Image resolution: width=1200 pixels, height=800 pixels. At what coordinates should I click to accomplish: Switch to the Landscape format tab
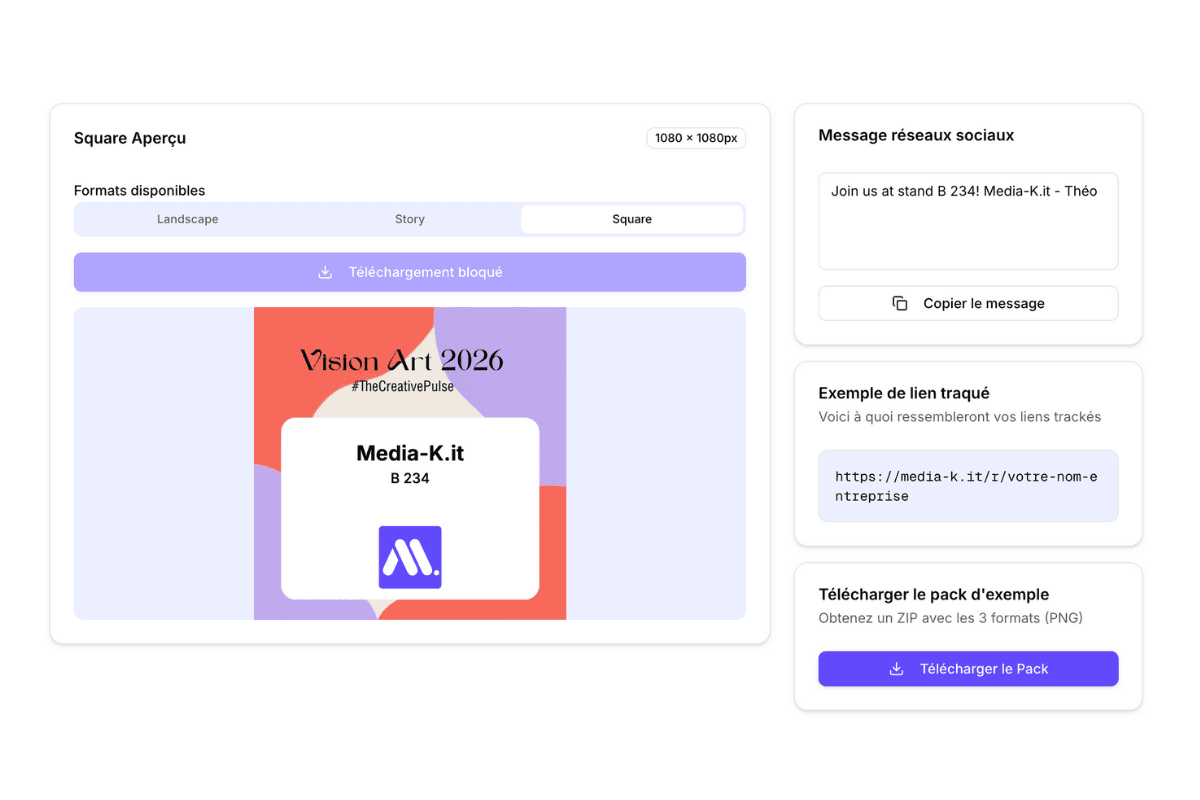point(187,219)
